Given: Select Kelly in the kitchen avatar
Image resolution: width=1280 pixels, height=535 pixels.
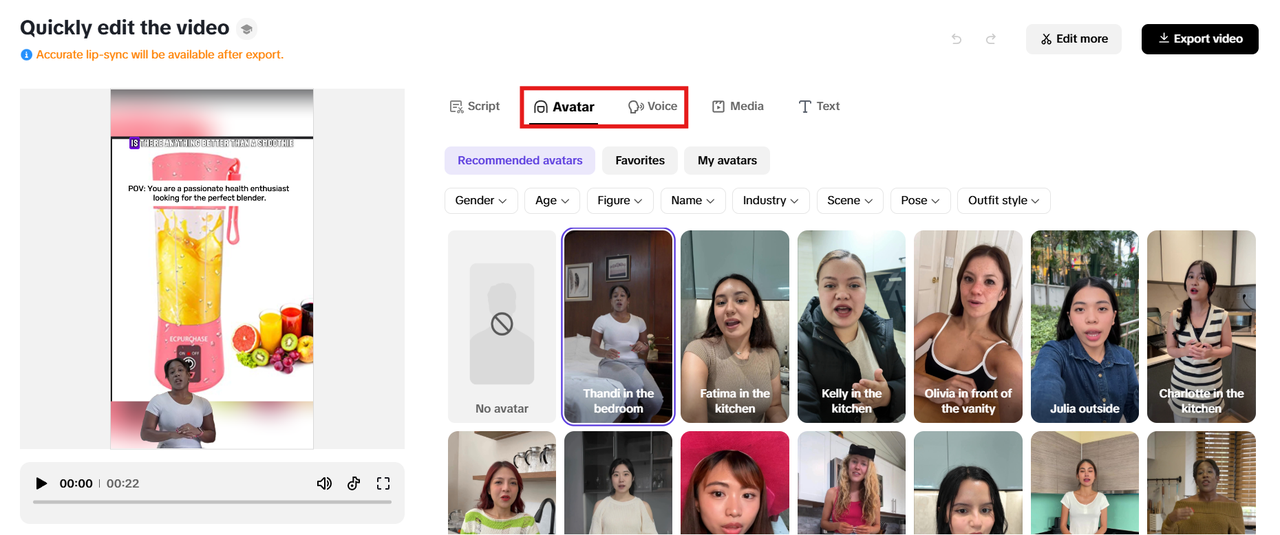Looking at the screenshot, I should point(852,327).
